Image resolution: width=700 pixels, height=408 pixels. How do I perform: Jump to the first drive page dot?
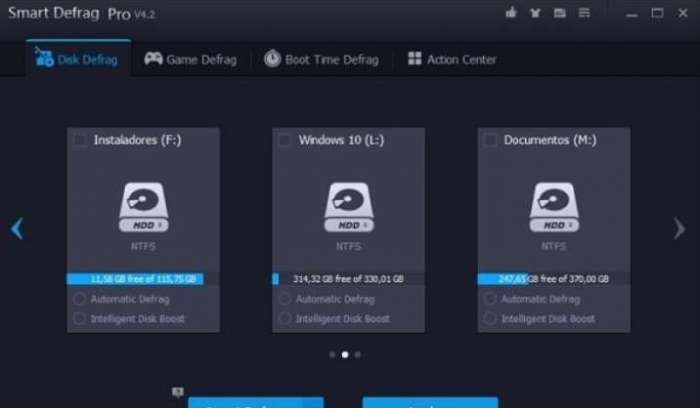pyautogui.click(x=332, y=355)
